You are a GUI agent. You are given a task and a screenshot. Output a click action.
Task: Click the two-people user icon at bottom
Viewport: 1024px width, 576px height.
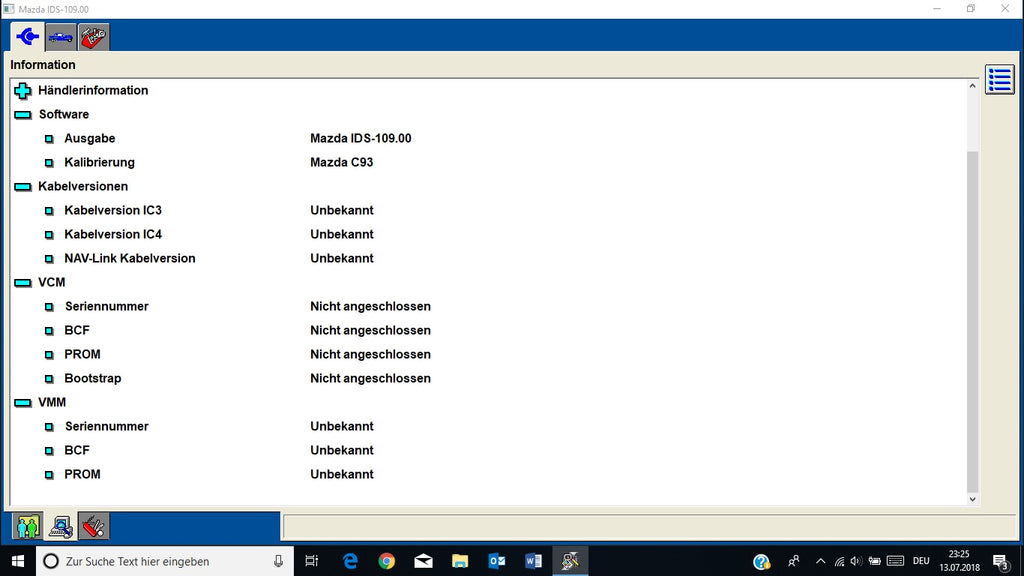tap(27, 526)
